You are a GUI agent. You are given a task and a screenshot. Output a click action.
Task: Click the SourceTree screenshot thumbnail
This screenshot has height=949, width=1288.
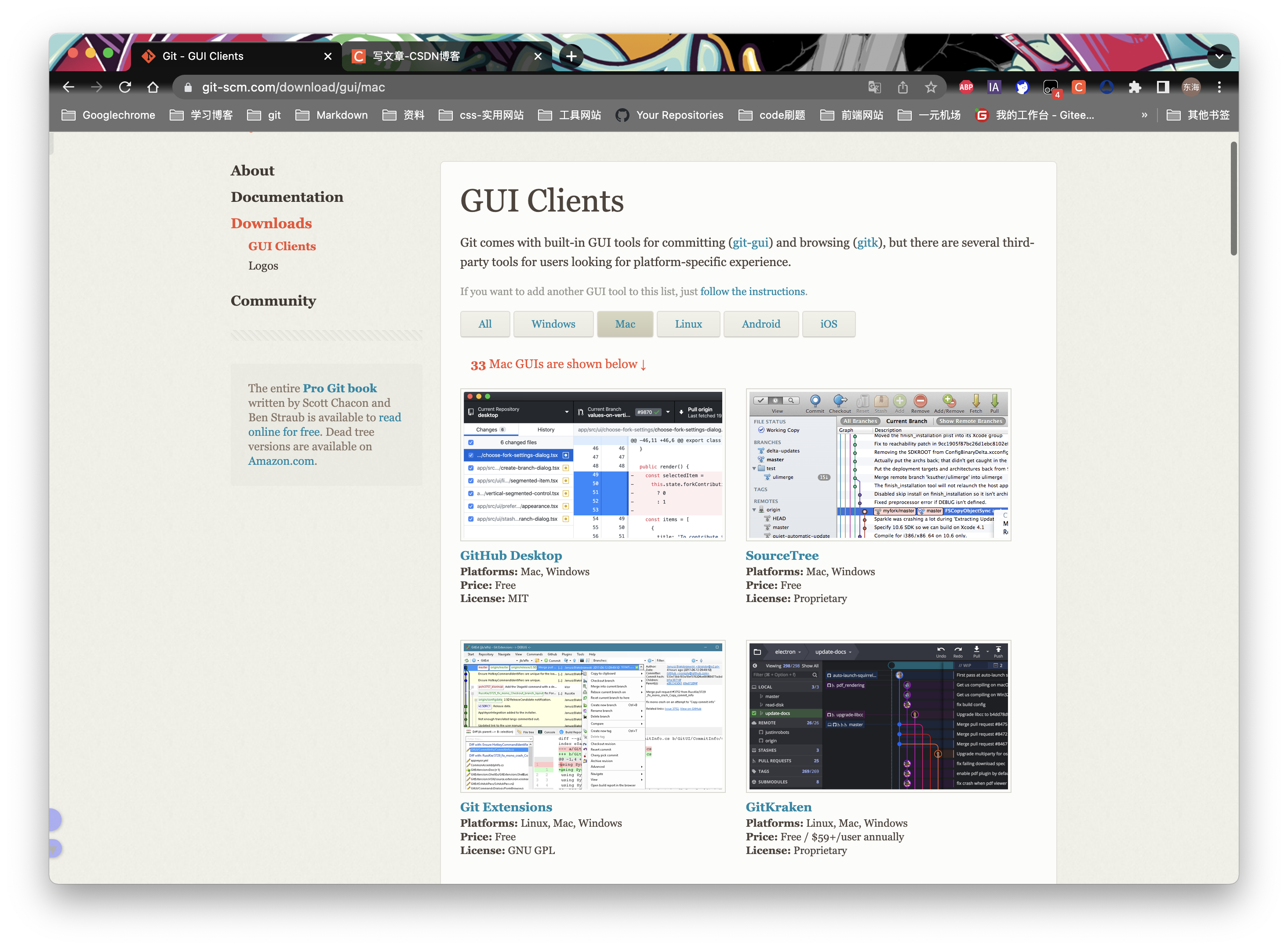pos(878,464)
